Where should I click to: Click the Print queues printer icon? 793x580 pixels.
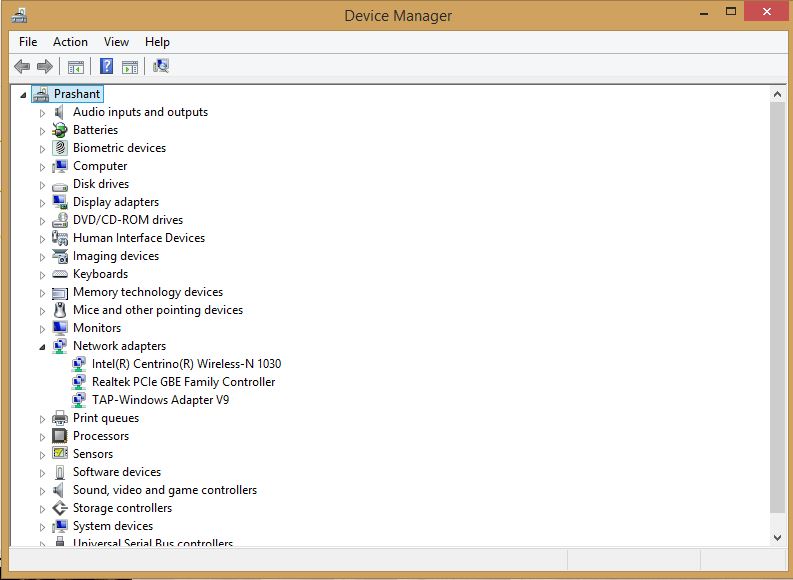click(x=60, y=418)
